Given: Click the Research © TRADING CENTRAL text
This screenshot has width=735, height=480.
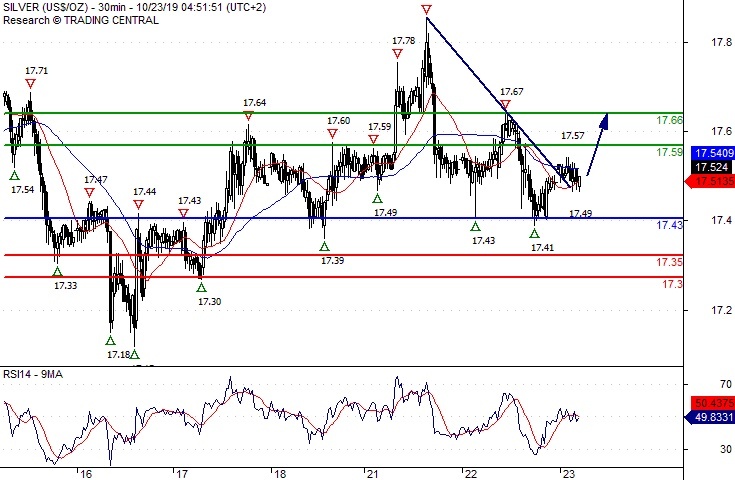Looking at the screenshot, I should tap(81, 20).
